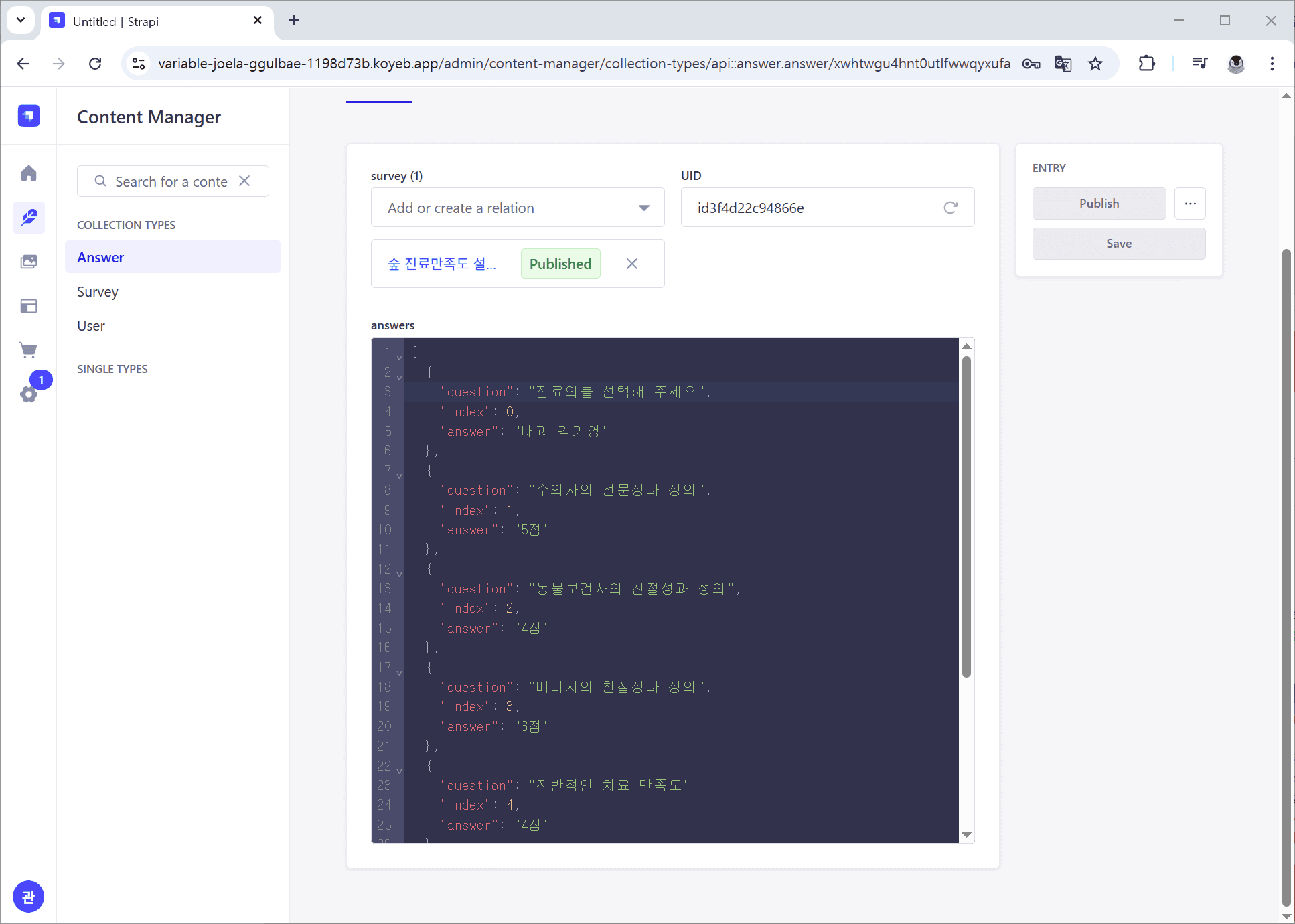Click the Save button
The height and width of the screenshot is (924, 1295).
1118,244
